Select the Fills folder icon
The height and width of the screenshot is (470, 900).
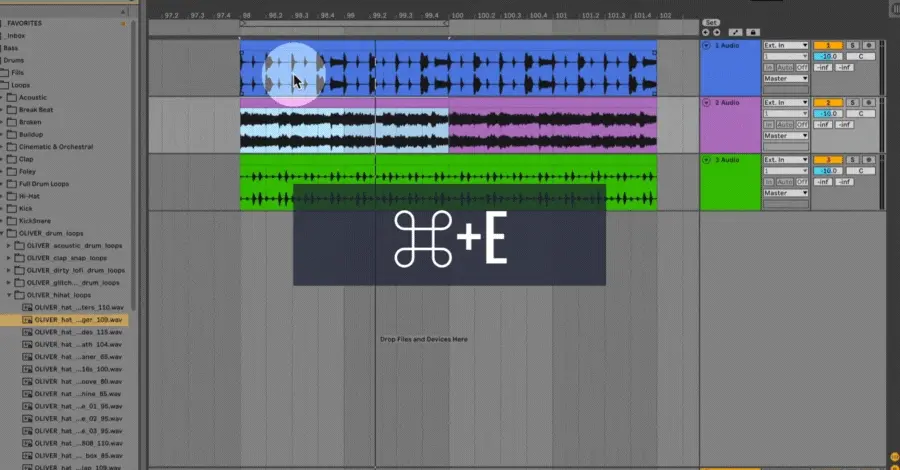click(x=5, y=73)
